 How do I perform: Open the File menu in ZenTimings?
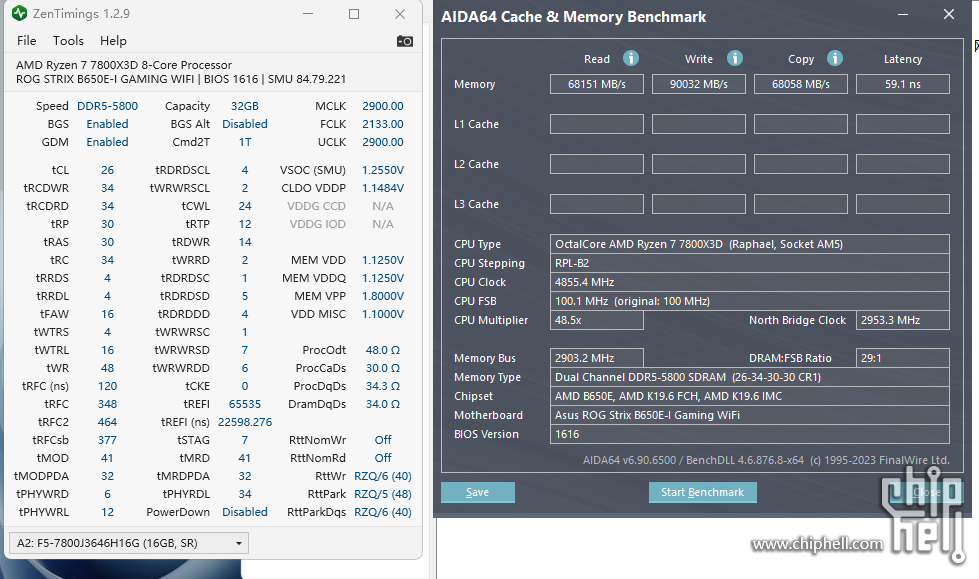tap(26, 41)
